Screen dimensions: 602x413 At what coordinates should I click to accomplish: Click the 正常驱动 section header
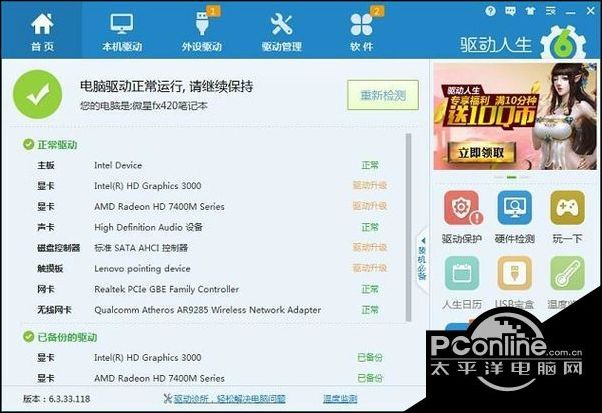click(50, 145)
